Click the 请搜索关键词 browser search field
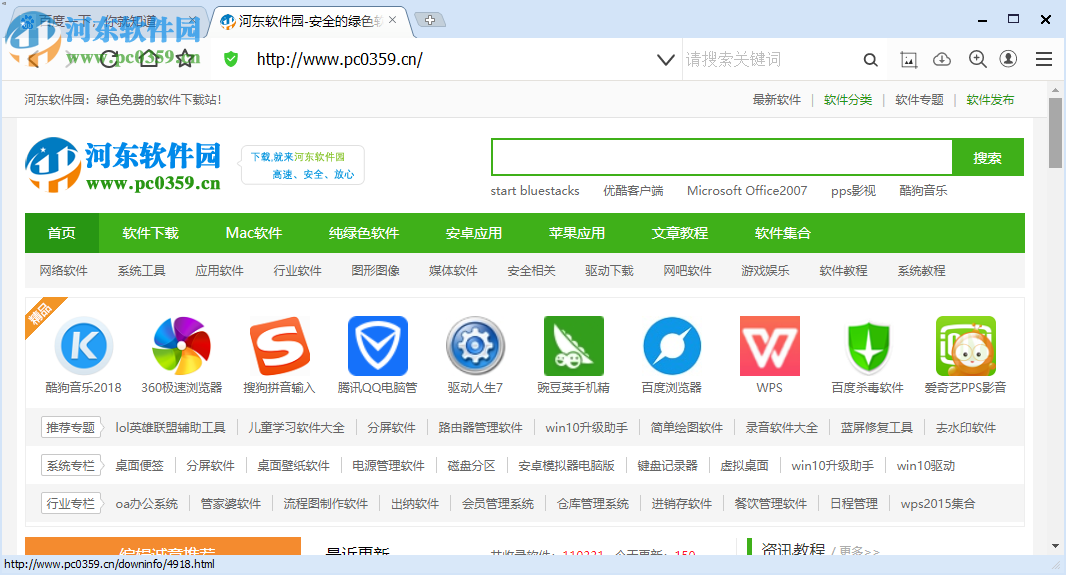1066x575 pixels. [768, 60]
